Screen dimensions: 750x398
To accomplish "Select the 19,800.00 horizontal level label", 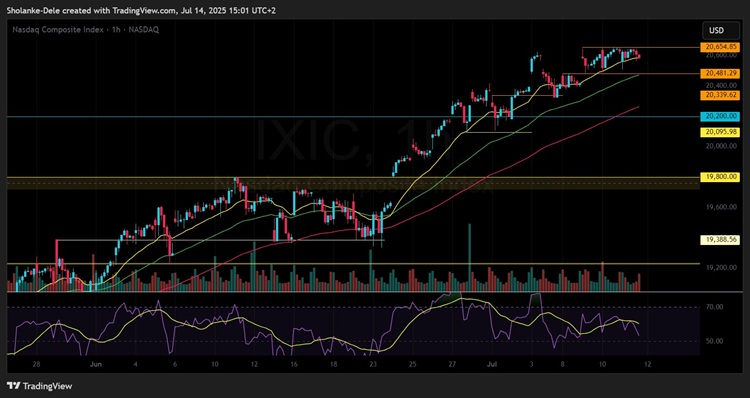I will click(x=720, y=177).
